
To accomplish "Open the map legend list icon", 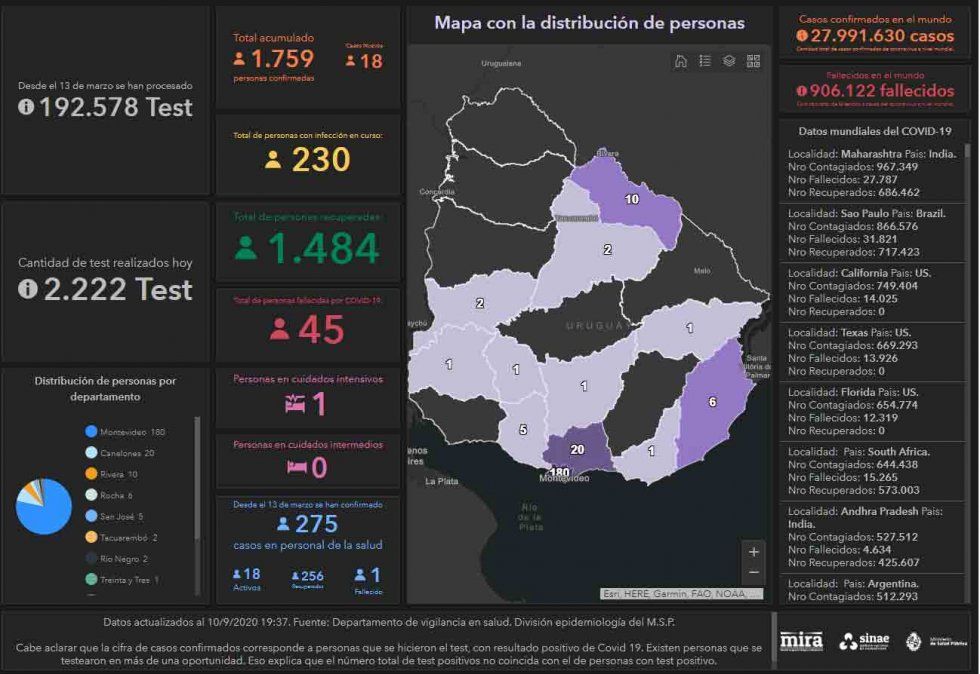I will pos(705,61).
